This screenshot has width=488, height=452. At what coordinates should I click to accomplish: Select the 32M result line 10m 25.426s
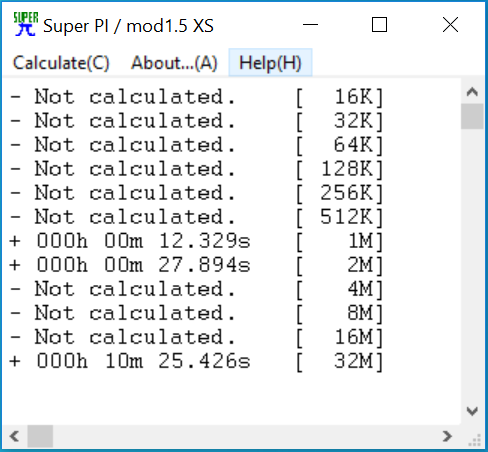[x=197, y=361]
